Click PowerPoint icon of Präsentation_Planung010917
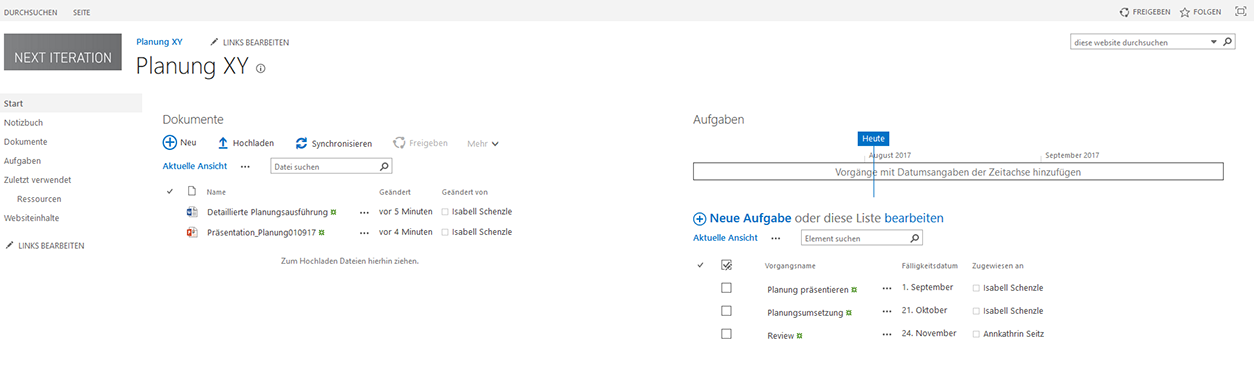Image resolution: width=1254 pixels, height=367 pixels. click(x=193, y=232)
